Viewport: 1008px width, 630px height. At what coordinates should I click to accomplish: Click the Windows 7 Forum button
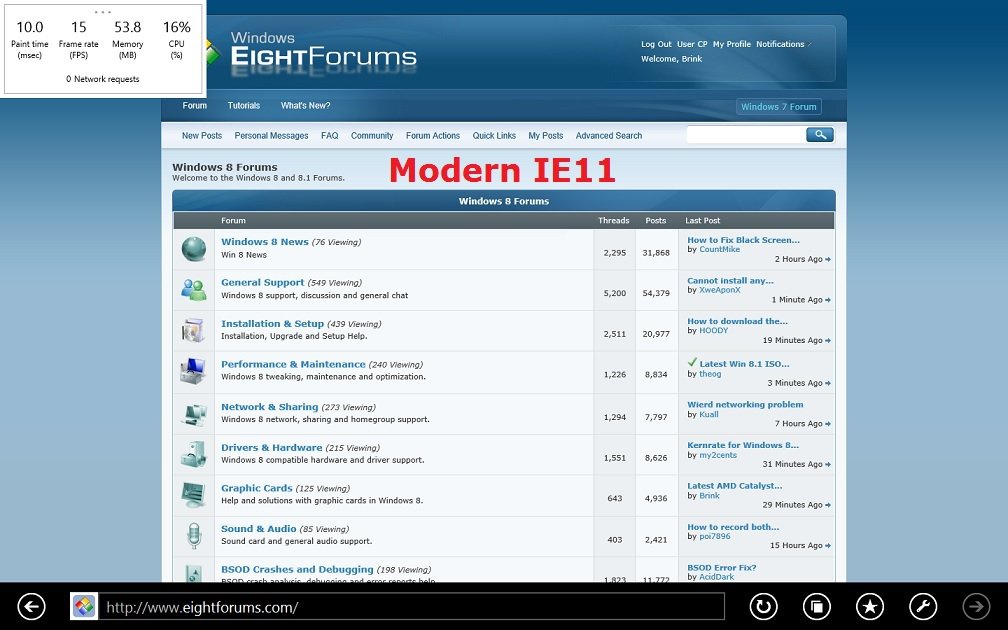pyautogui.click(x=779, y=107)
